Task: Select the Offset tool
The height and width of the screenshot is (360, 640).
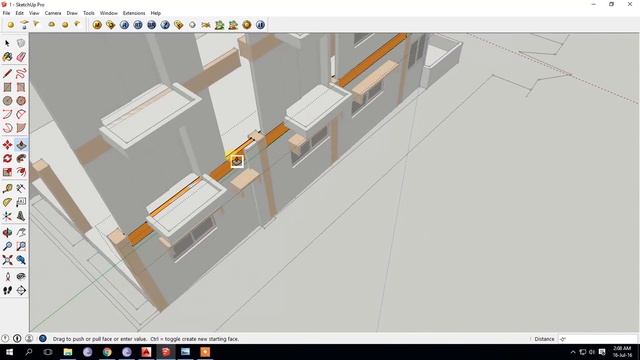Action: (21, 172)
